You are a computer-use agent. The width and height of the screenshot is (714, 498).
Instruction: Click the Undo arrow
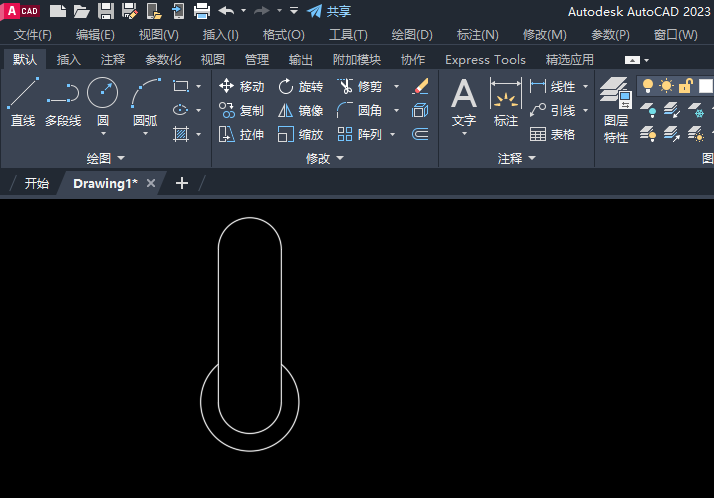click(x=226, y=11)
